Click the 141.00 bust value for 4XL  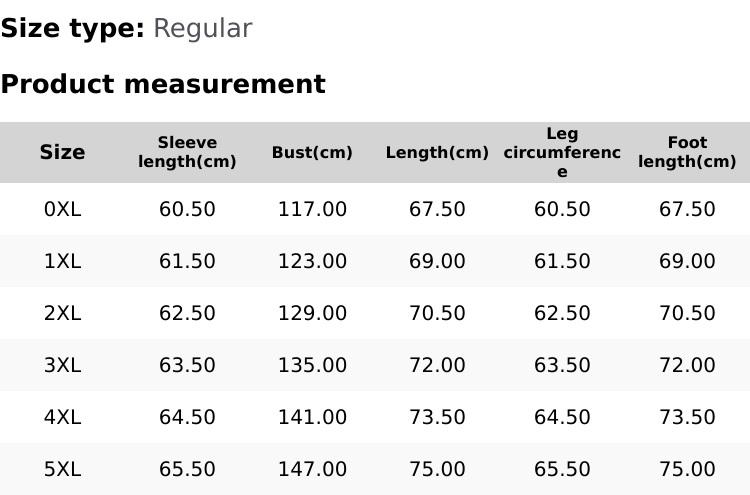click(312, 417)
